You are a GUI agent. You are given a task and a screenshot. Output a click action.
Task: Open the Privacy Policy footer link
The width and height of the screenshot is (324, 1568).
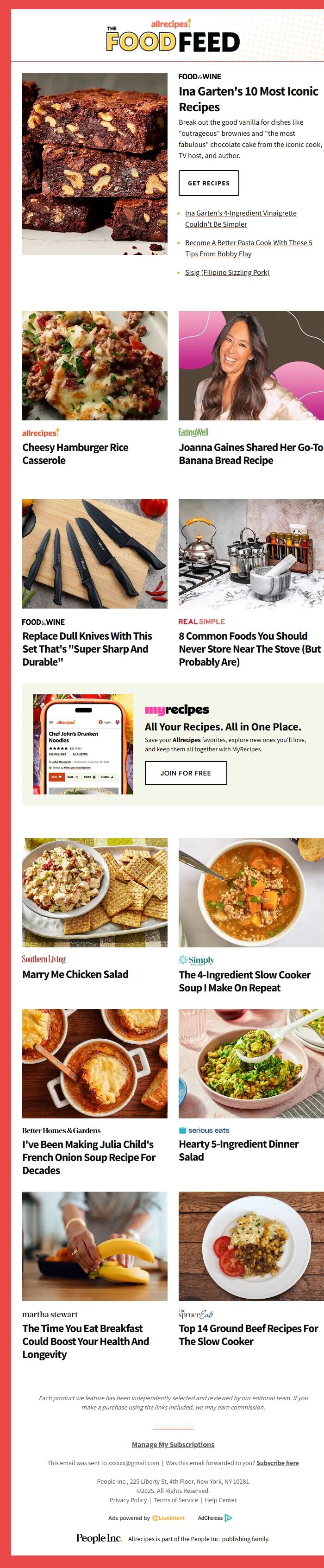pyautogui.click(x=128, y=1500)
